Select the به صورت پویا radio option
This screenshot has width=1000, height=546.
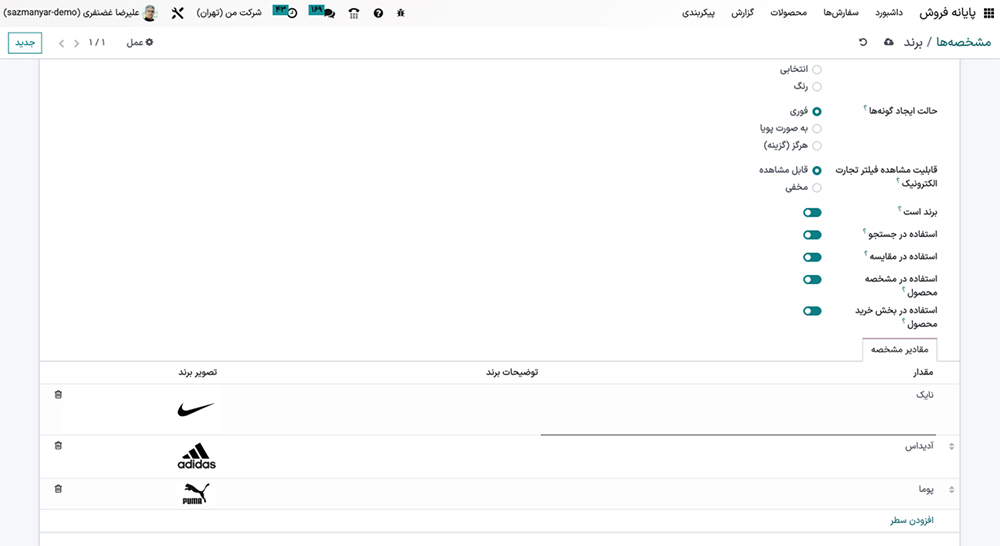817,129
